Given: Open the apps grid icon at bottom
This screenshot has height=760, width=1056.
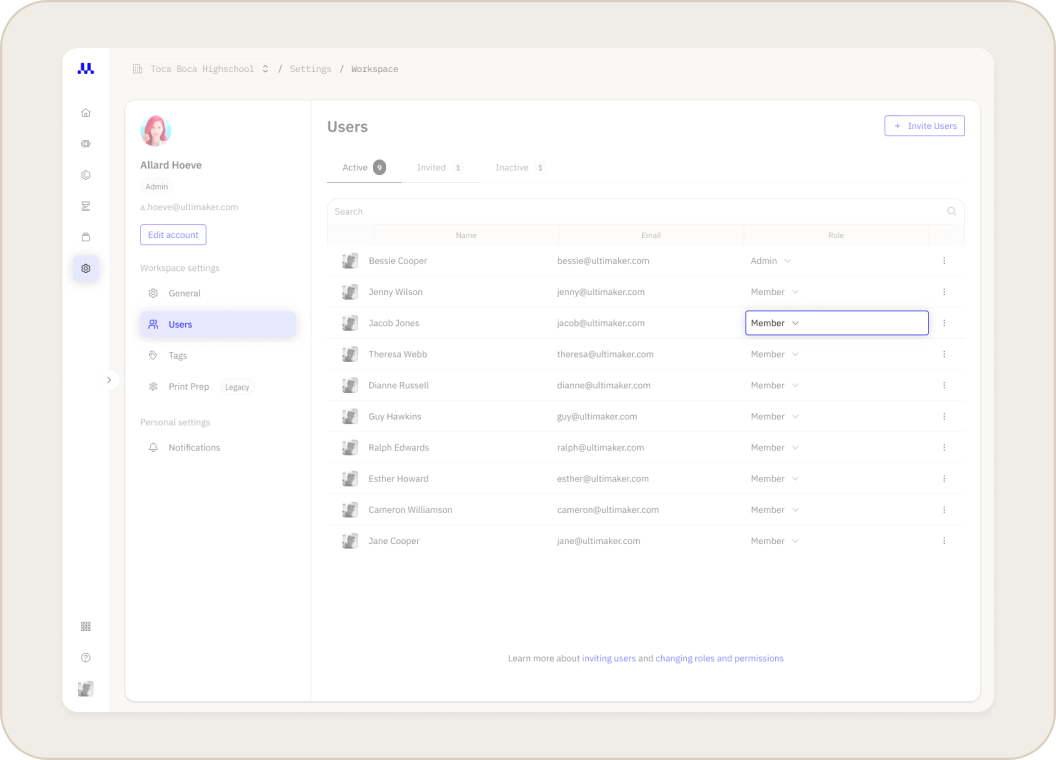Looking at the screenshot, I should [x=86, y=627].
